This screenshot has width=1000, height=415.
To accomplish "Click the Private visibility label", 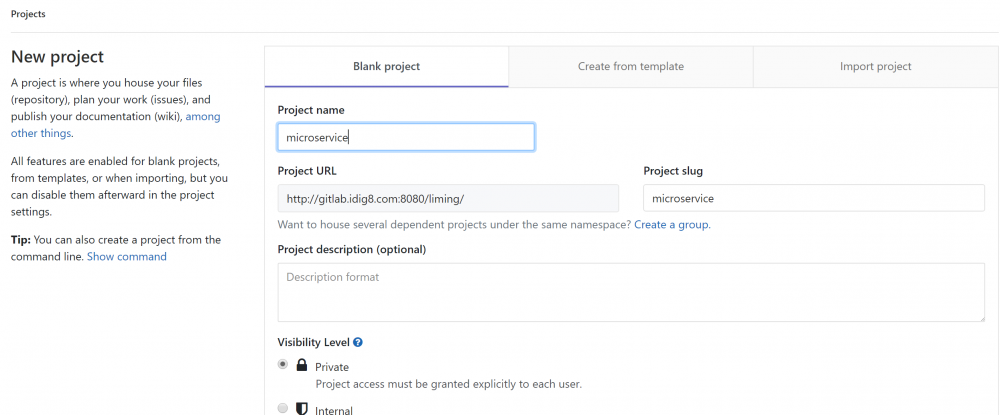I will [332, 367].
